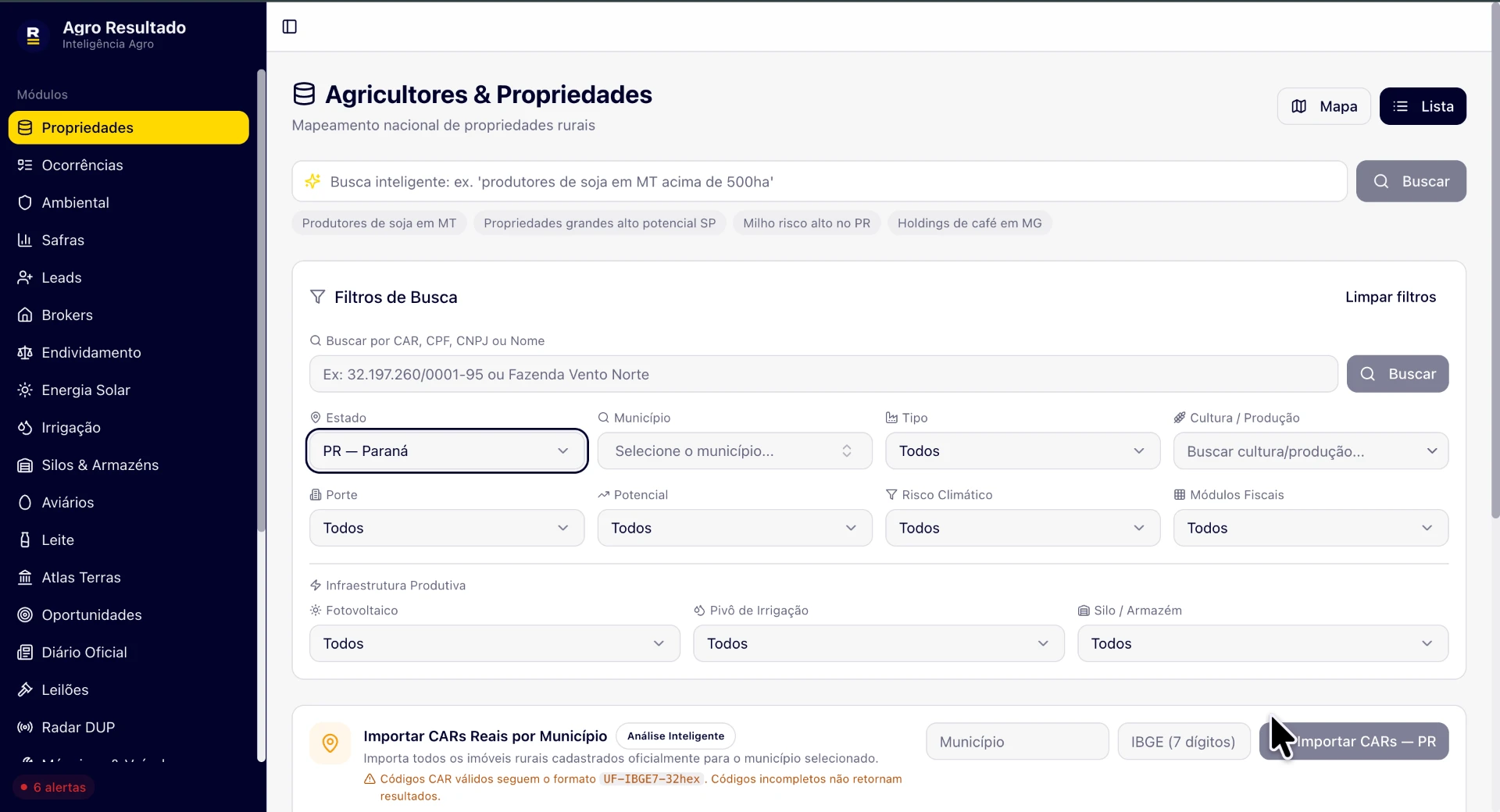The height and width of the screenshot is (812, 1500).
Task: Open the Estado dropdown showing PR — Paraná
Action: pyautogui.click(x=447, y=451)
